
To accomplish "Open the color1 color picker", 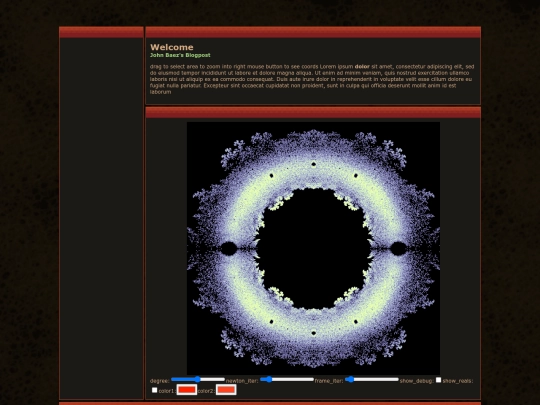I will point(187,390).
